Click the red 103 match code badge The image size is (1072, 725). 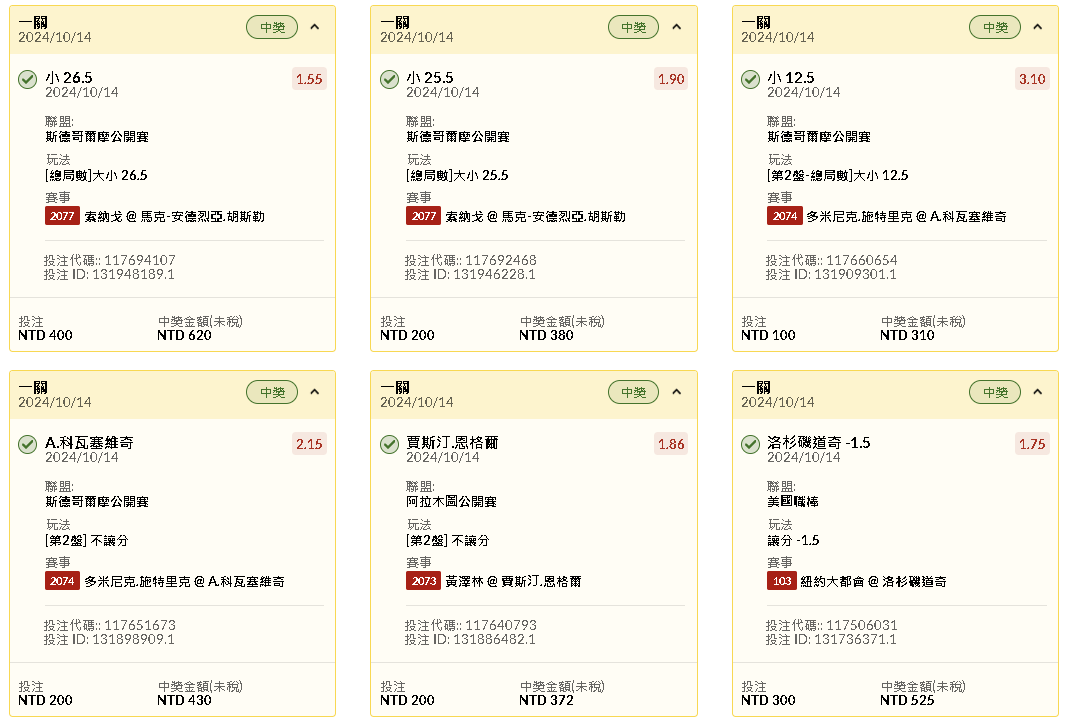[x=782, y=581]
